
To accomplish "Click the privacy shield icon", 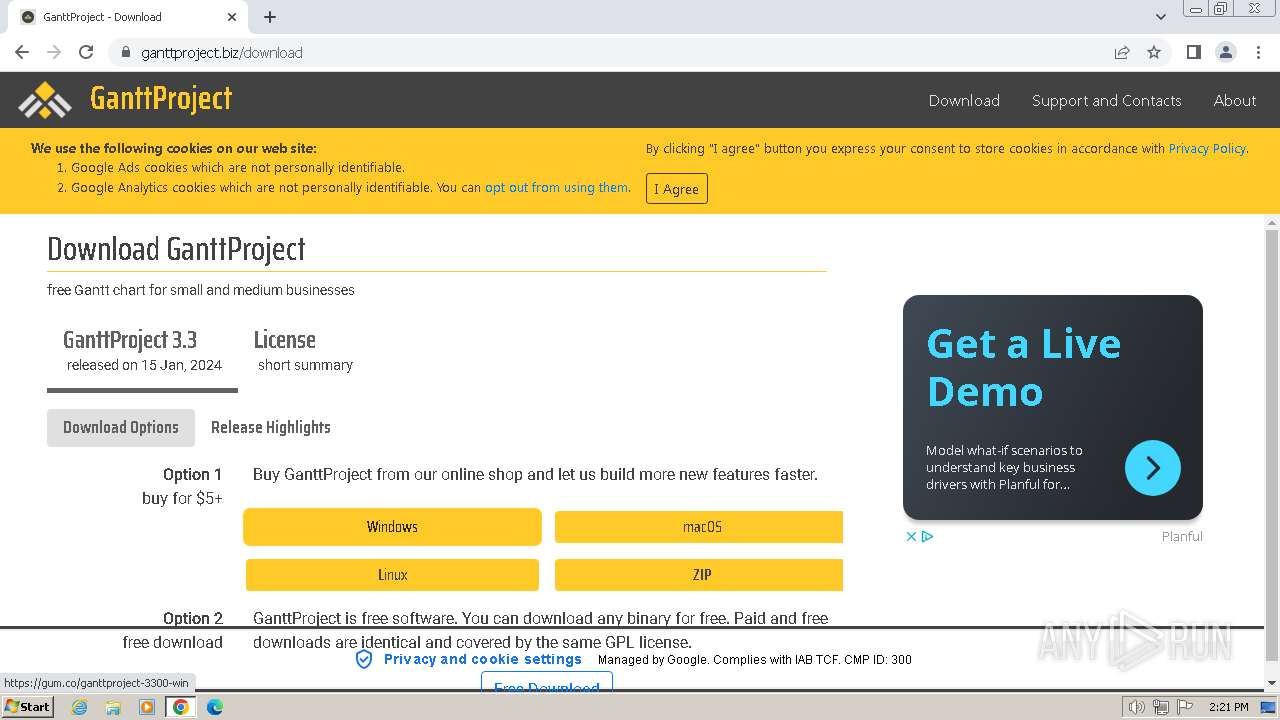I will click(x=364, y=660).
